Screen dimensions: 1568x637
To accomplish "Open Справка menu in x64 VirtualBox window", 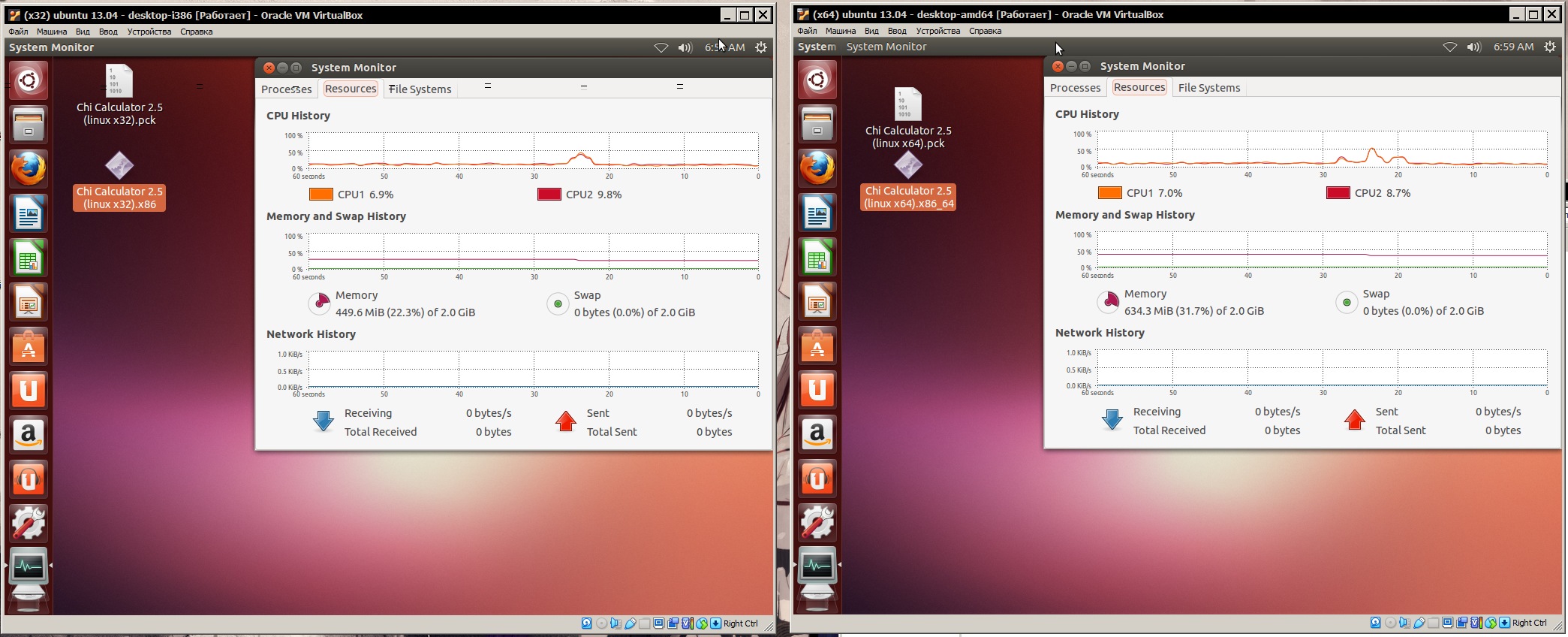I will click(985, 31).
